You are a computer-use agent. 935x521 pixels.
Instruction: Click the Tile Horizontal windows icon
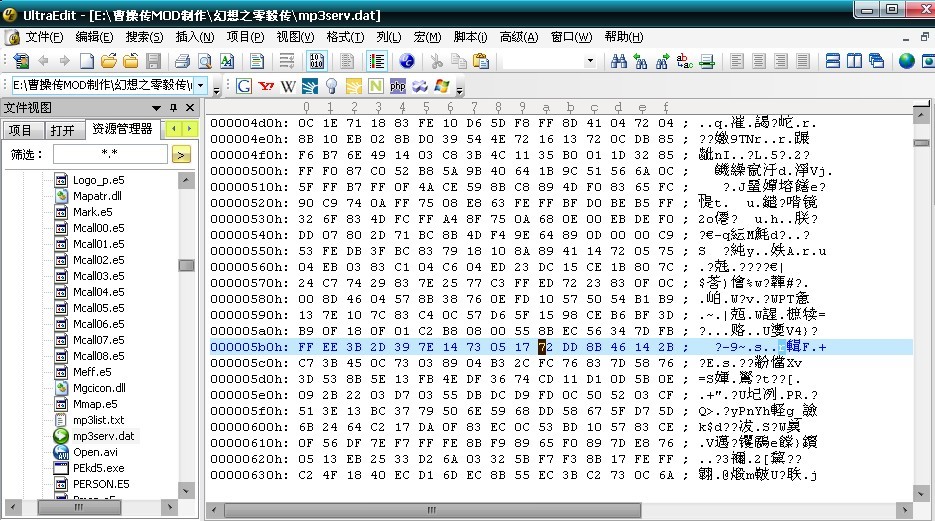[x=832, y=61]
